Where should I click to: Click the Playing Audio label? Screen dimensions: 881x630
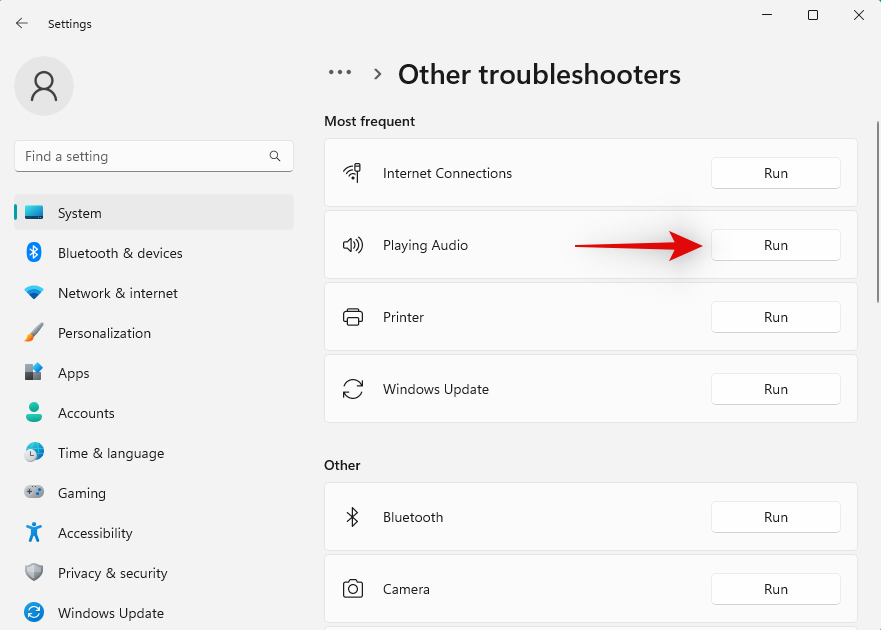[425, 246]
